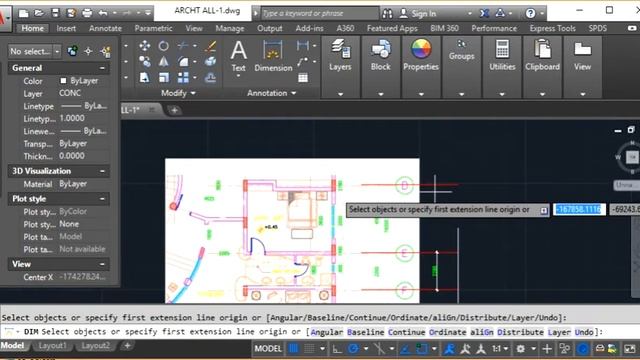Viewport: 640px width, 360px height.
Task: Click the Text tool large A icon
Action: (238, 51)
